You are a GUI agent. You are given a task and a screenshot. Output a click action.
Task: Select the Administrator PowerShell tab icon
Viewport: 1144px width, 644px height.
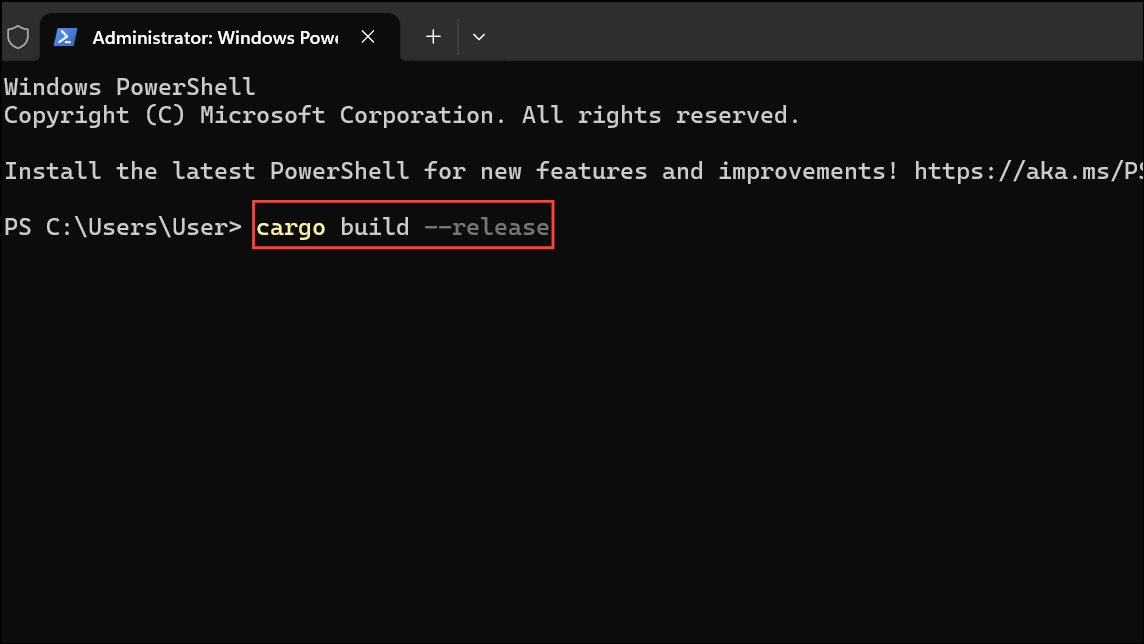[x=65, y=36]
